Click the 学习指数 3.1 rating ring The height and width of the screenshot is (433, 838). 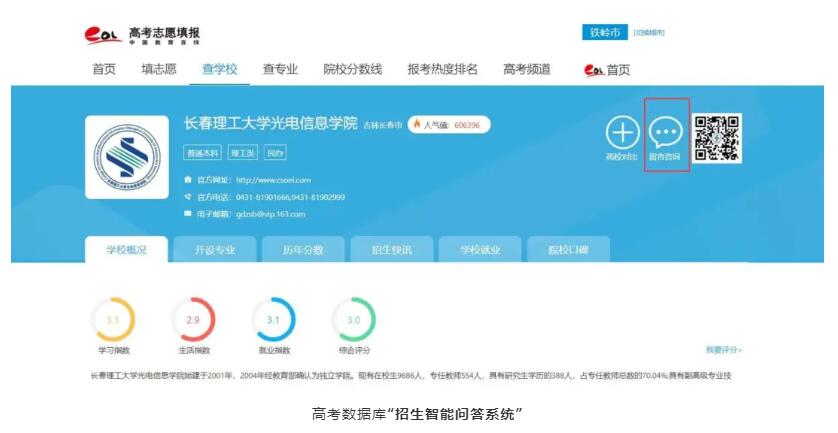click(113, 320)
